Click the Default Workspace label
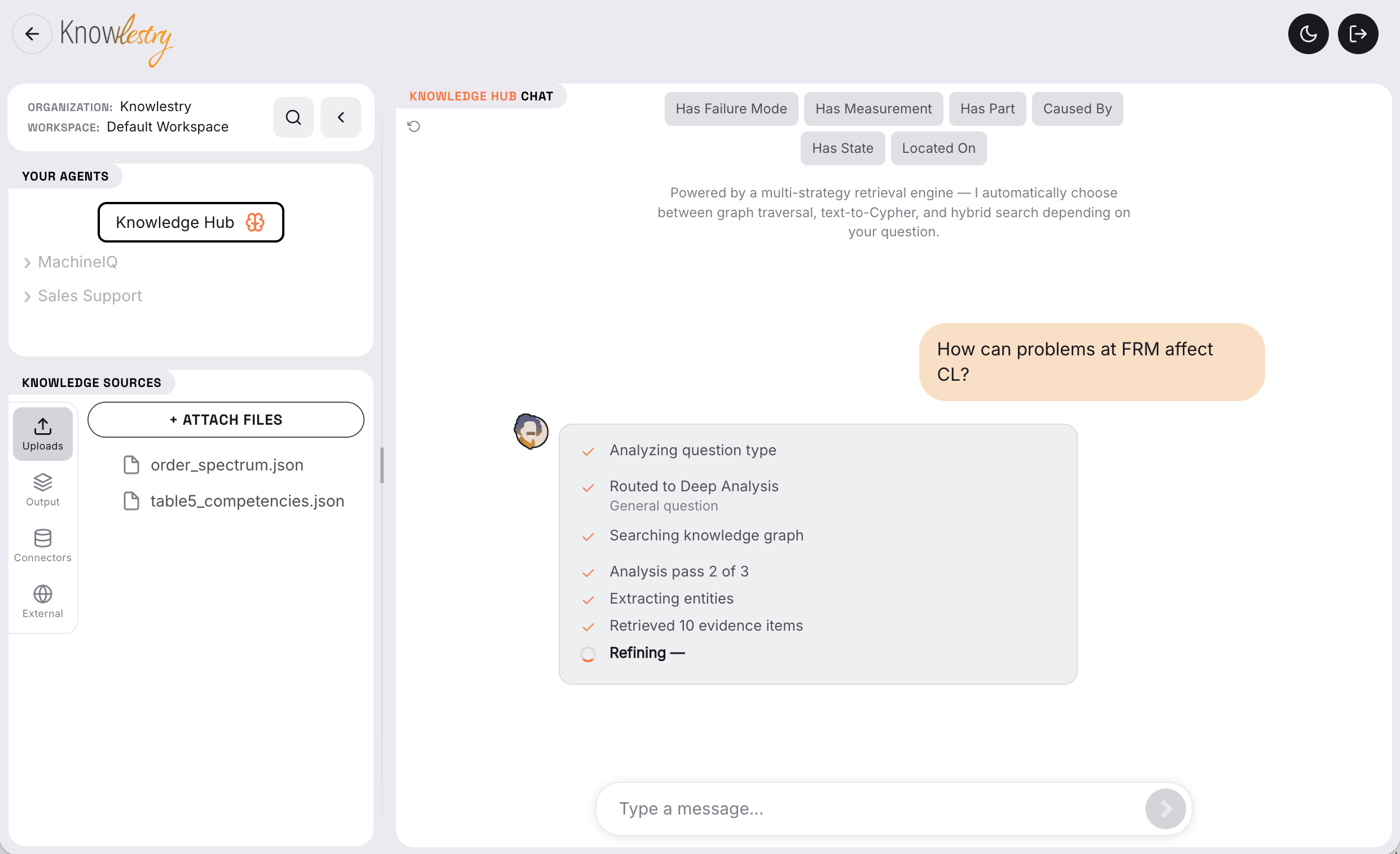 pyautogui.click(x=168, y=127)
